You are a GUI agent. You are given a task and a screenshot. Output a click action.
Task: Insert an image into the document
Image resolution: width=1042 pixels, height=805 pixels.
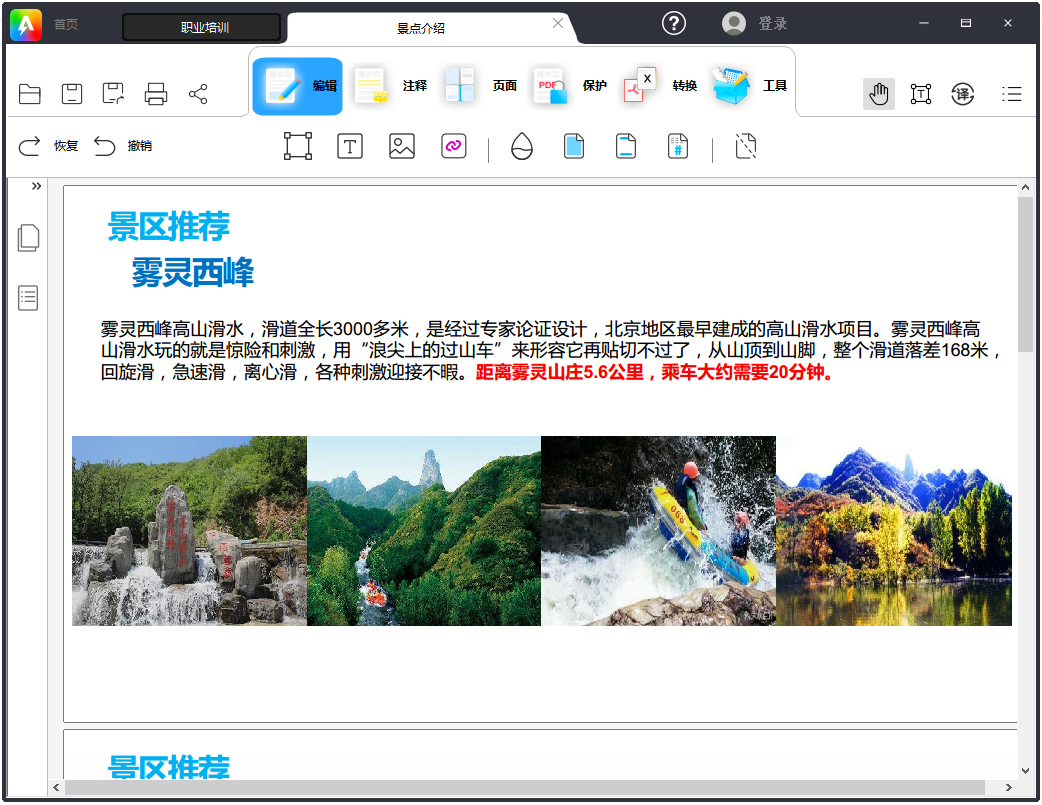(x=401, y=146)
